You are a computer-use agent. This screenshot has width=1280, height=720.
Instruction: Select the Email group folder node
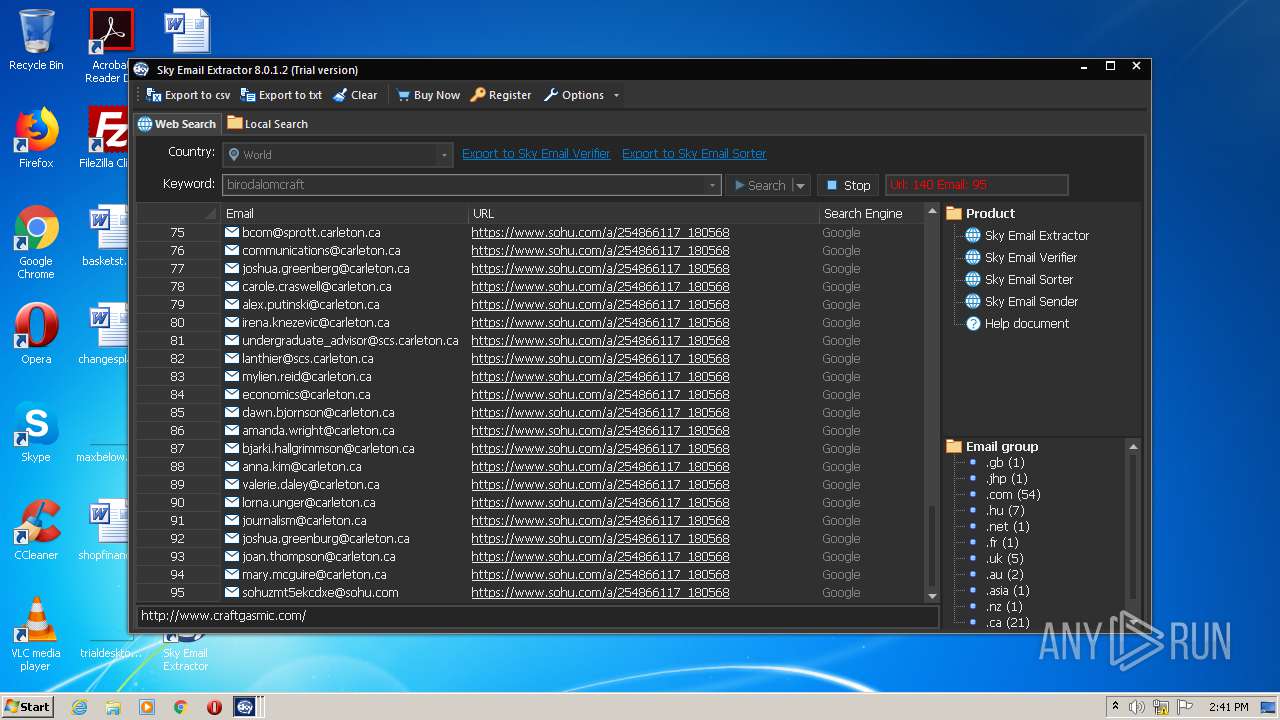click(x=993, y=447)
